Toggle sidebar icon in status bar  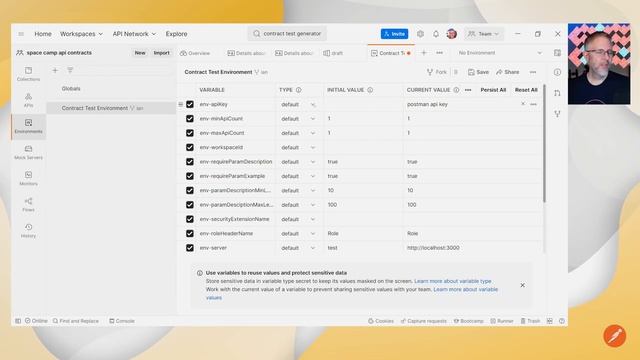click(x=18, y=321)
